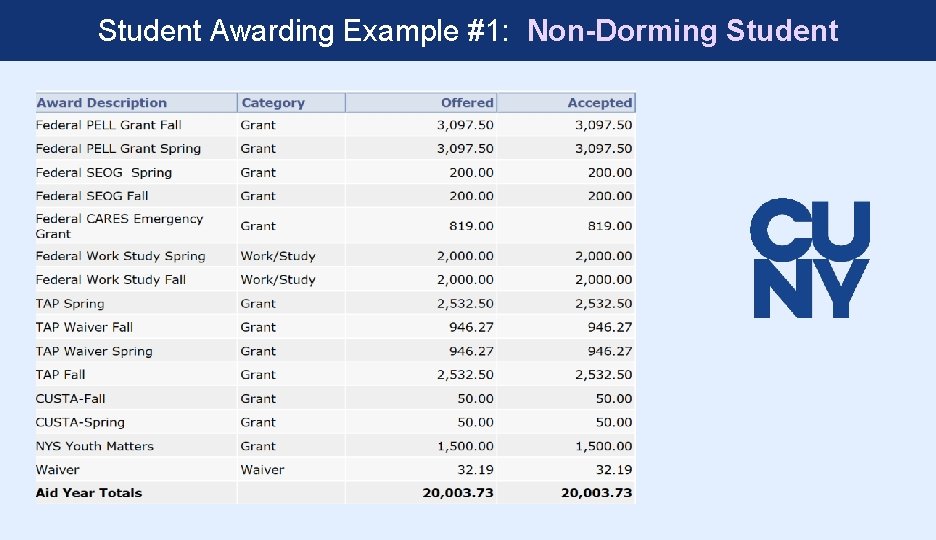Screen dimensions: 936x540
Task: Click the Waiver award description label
Action: [x=57, y=470]
